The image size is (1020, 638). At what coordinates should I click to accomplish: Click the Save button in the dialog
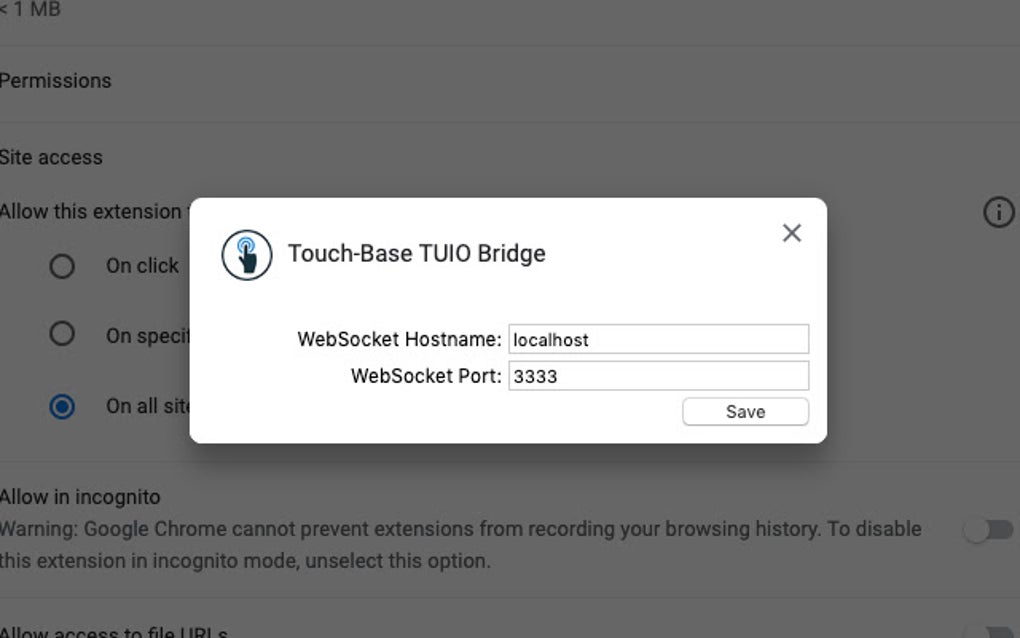pos(745,411)
